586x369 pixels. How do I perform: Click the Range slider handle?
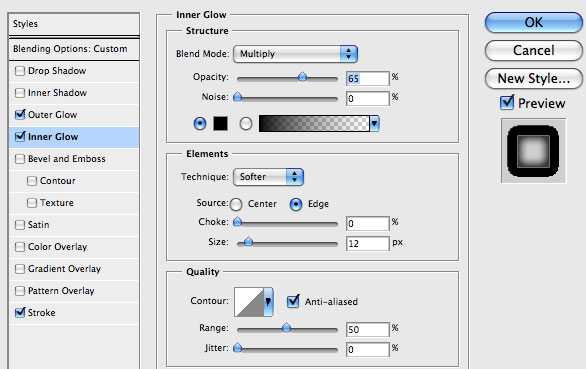tap(286, 328)
